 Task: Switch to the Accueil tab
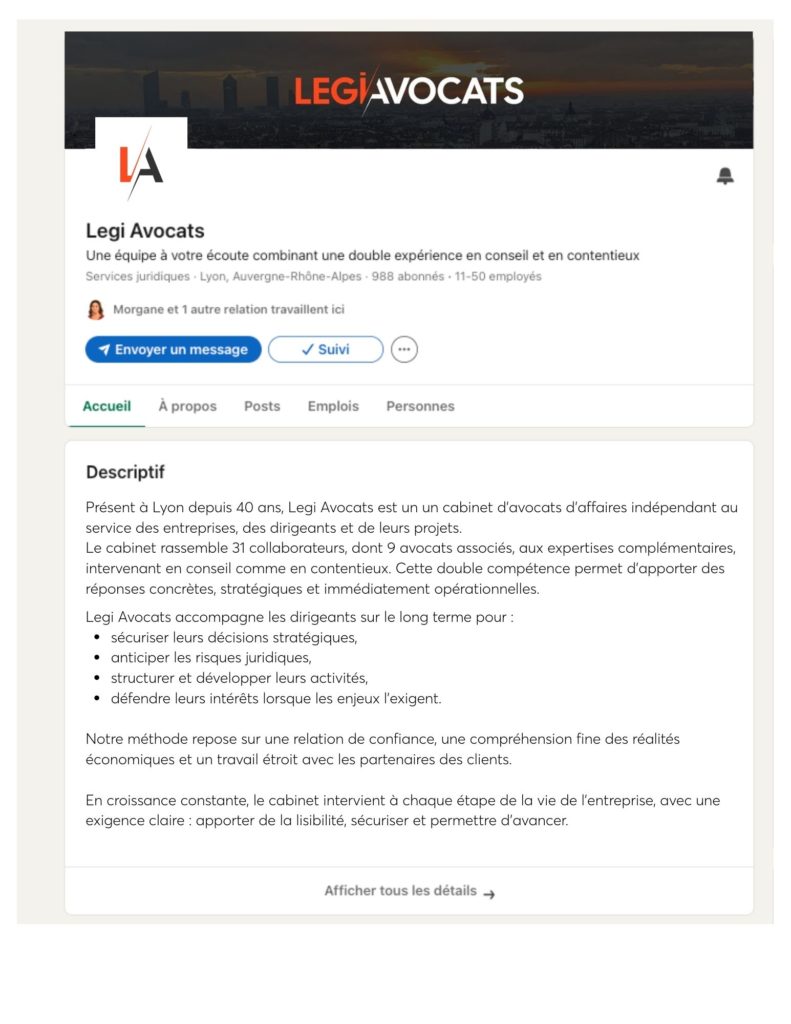[106, 406]
